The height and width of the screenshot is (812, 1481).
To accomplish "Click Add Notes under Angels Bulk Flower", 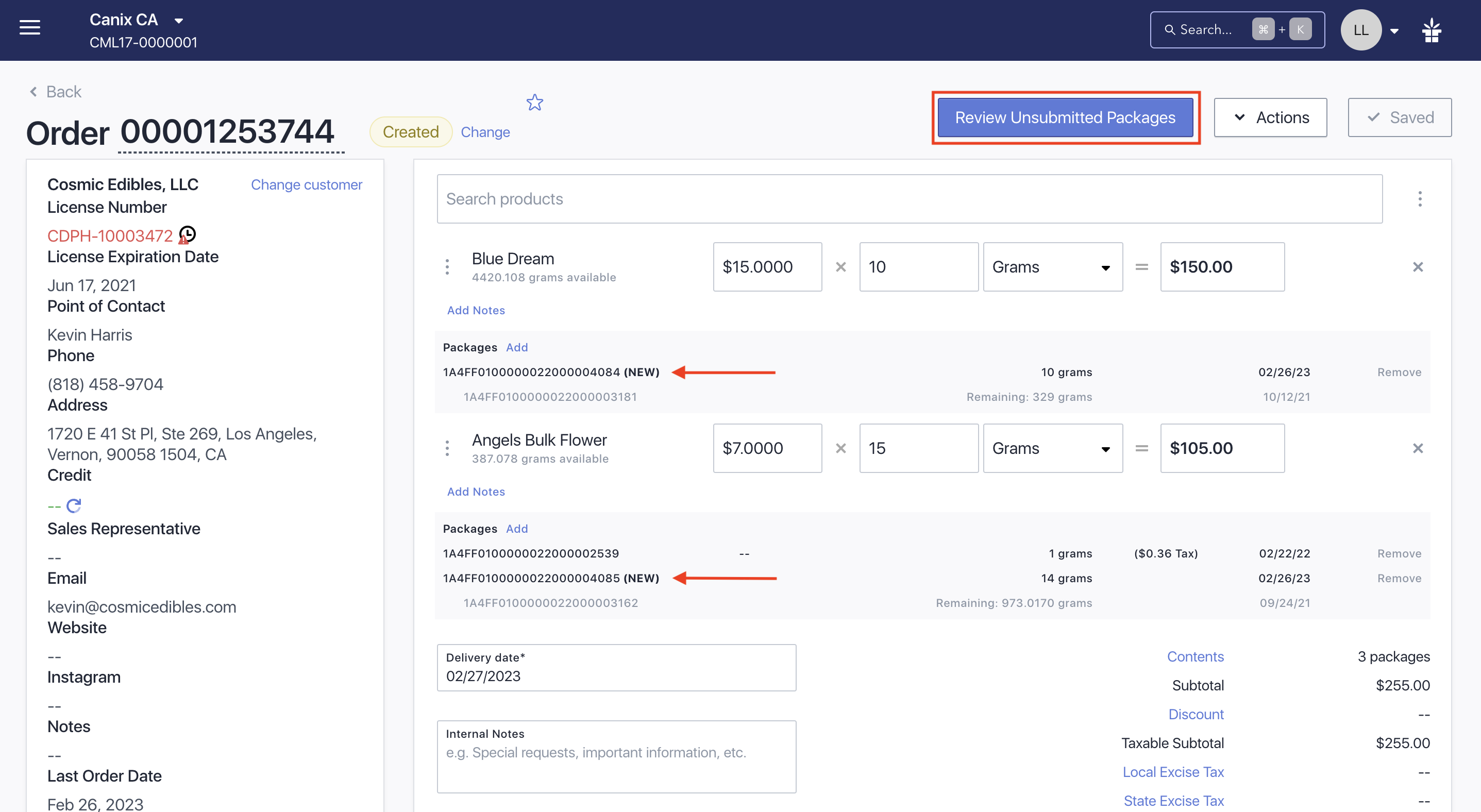I will (x=476, y=492).
